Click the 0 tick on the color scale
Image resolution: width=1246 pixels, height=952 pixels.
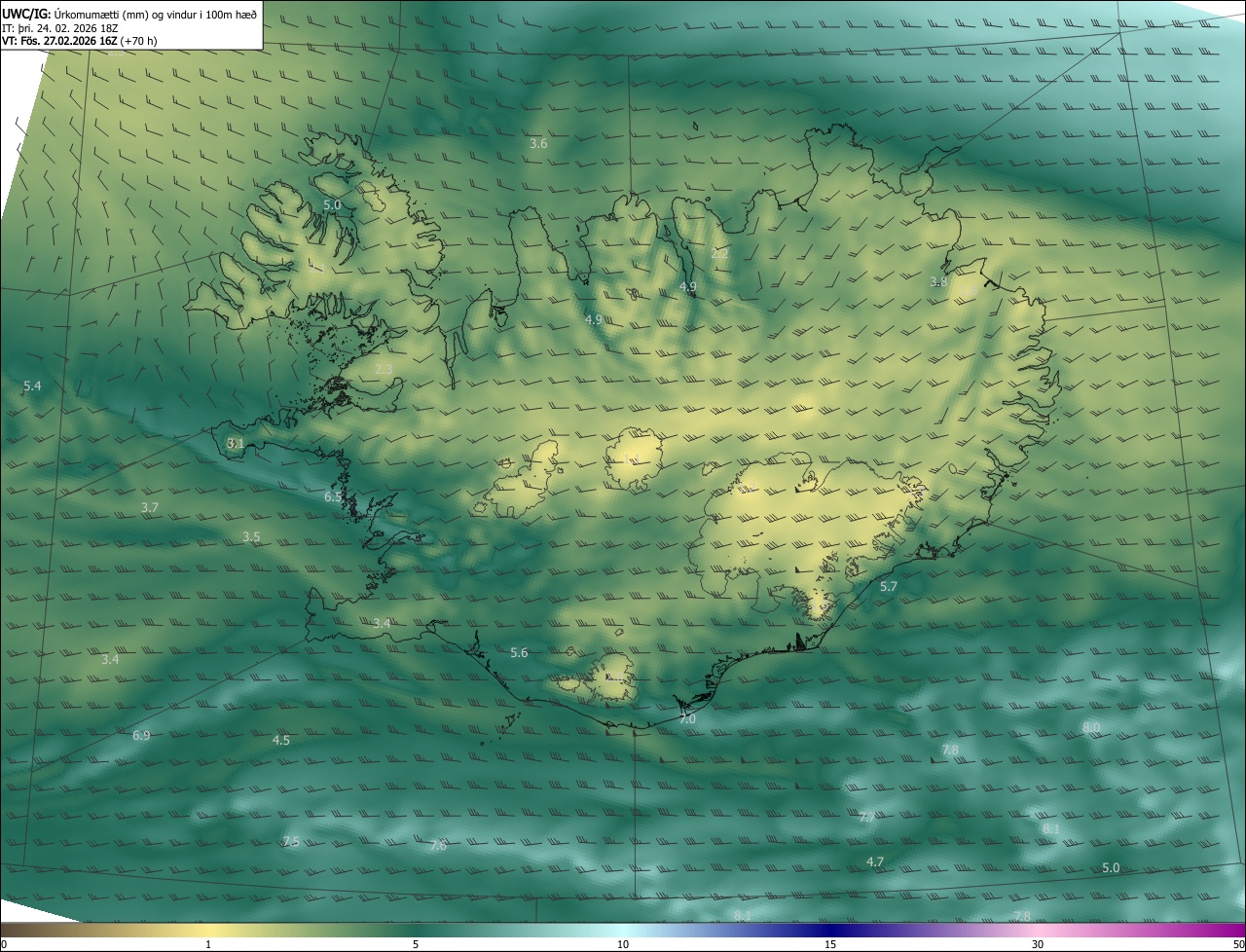coord(3,945)
